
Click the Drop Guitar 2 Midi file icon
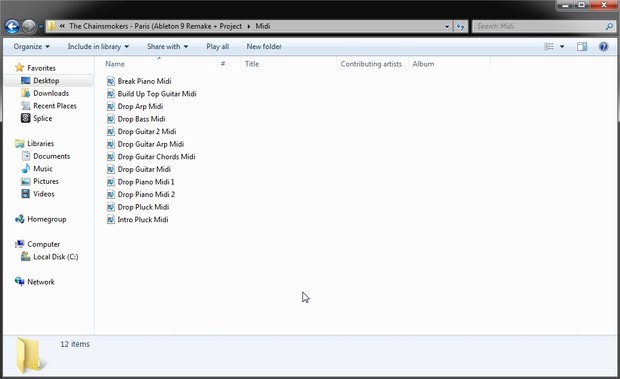coord(111,132)
